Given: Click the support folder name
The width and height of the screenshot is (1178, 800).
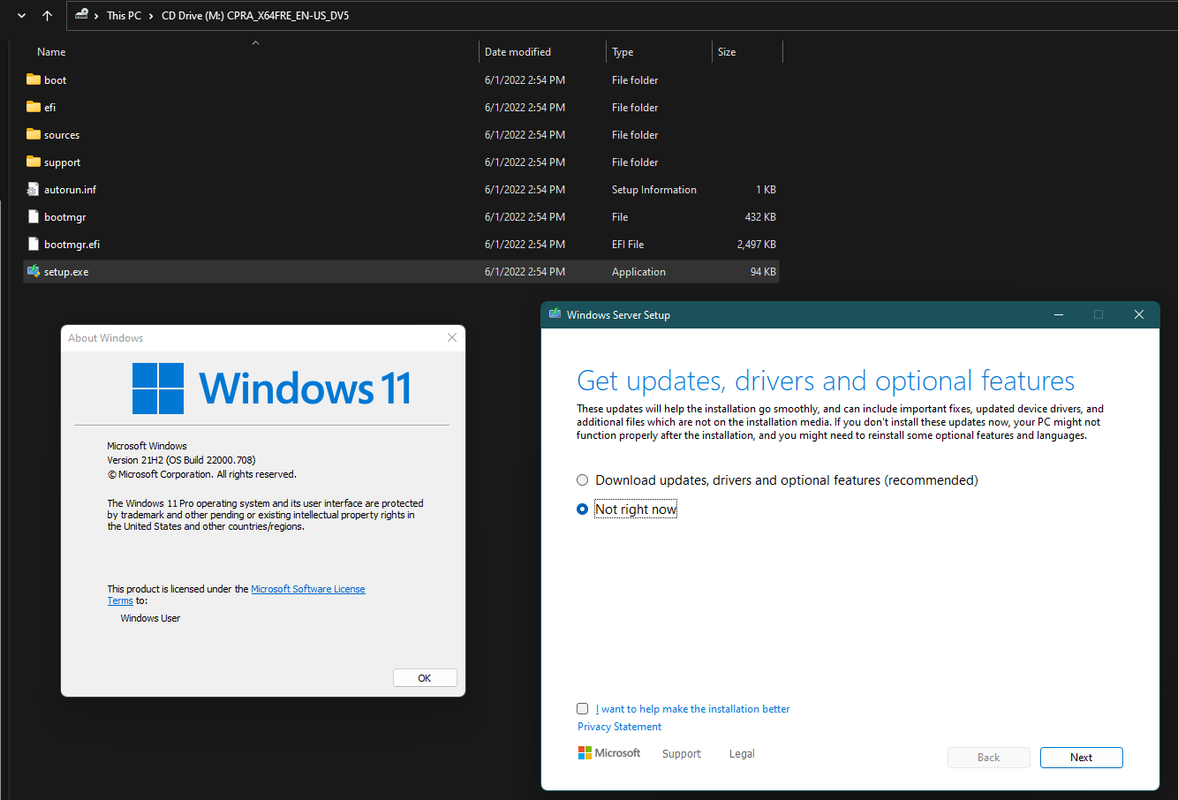Looking at the screenshot, I should (62, 162).
